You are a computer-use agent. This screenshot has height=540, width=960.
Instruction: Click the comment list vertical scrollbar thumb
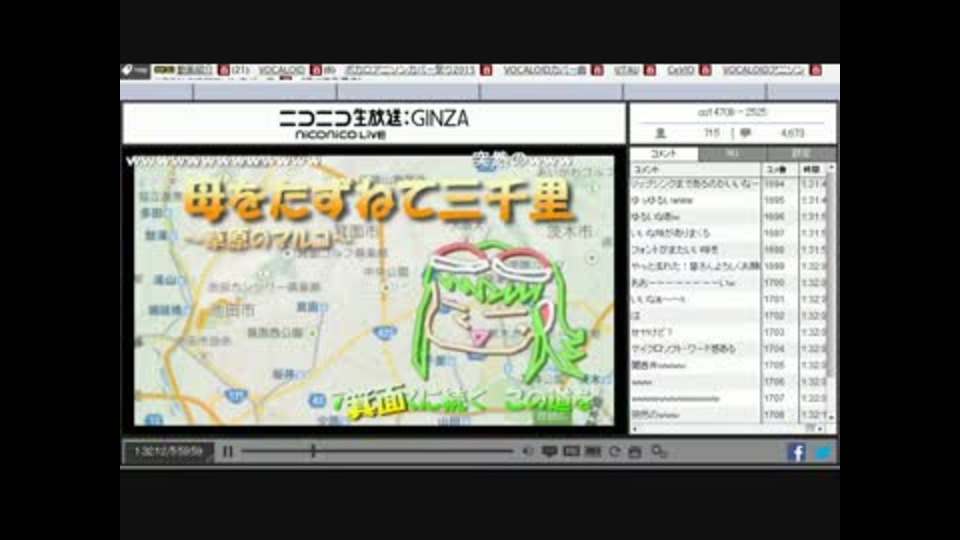[x=831, y=276]
